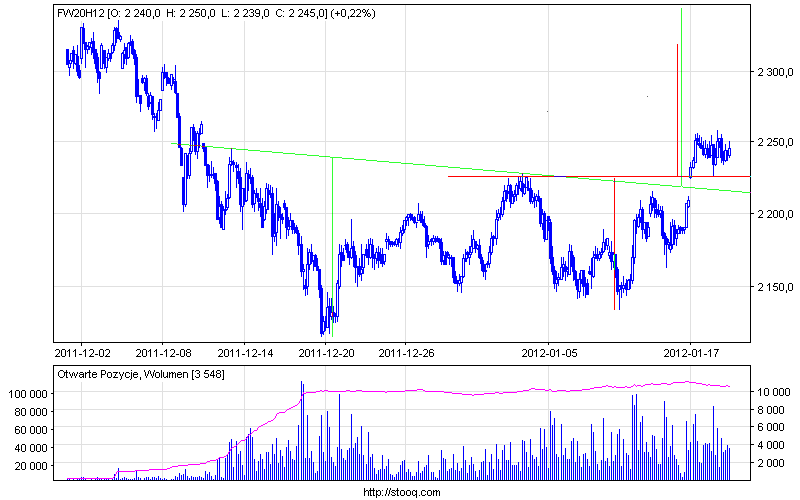
Task: Click the 2011-12-14 date label
Action: click(245, 353)
